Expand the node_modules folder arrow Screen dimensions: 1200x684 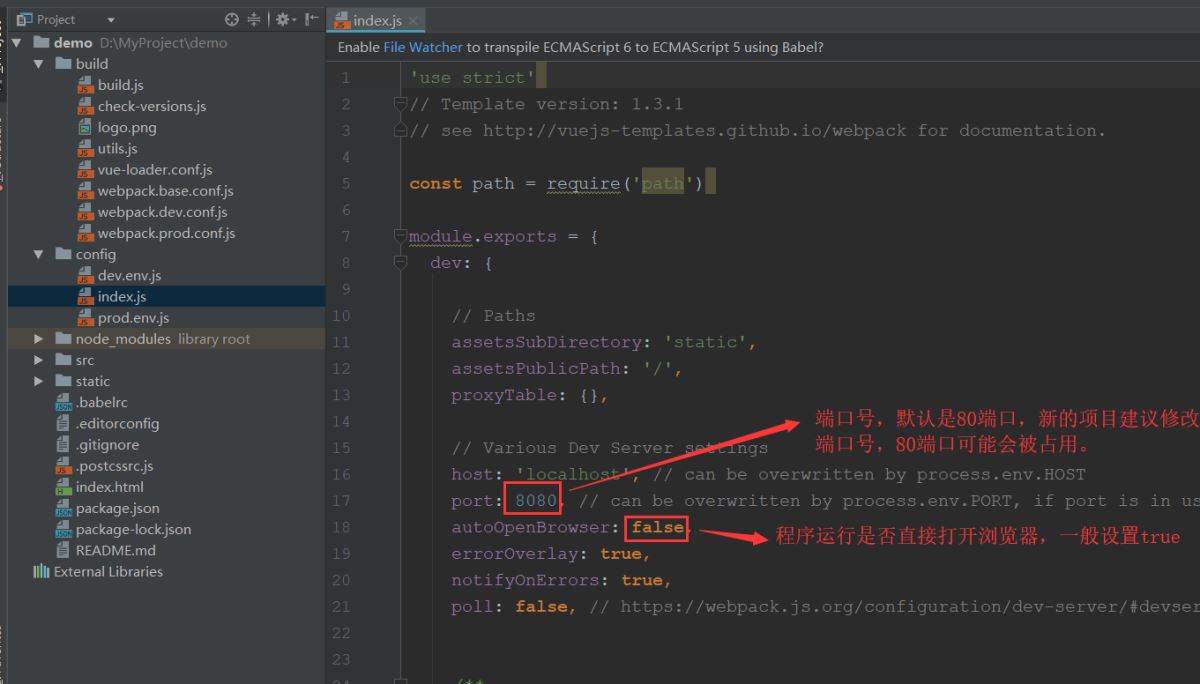[x=39, y=339]
